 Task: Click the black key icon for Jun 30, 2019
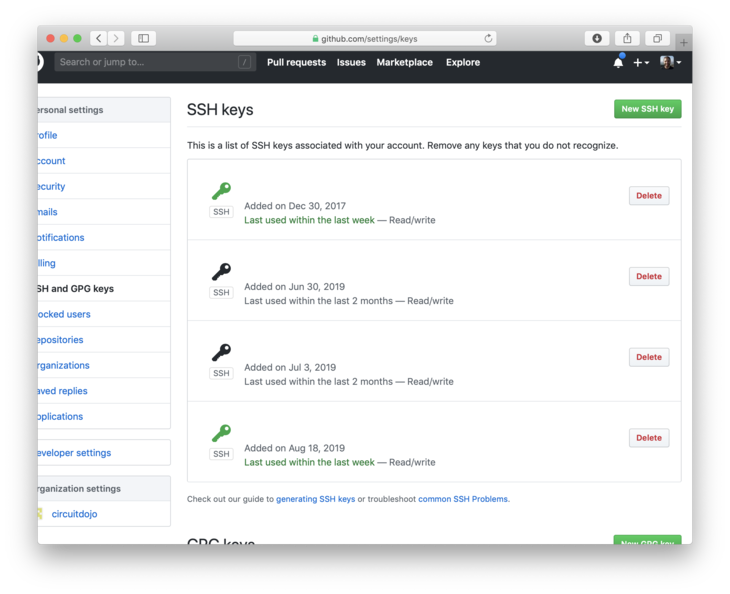pyautogui.click(x=222, y=271)
